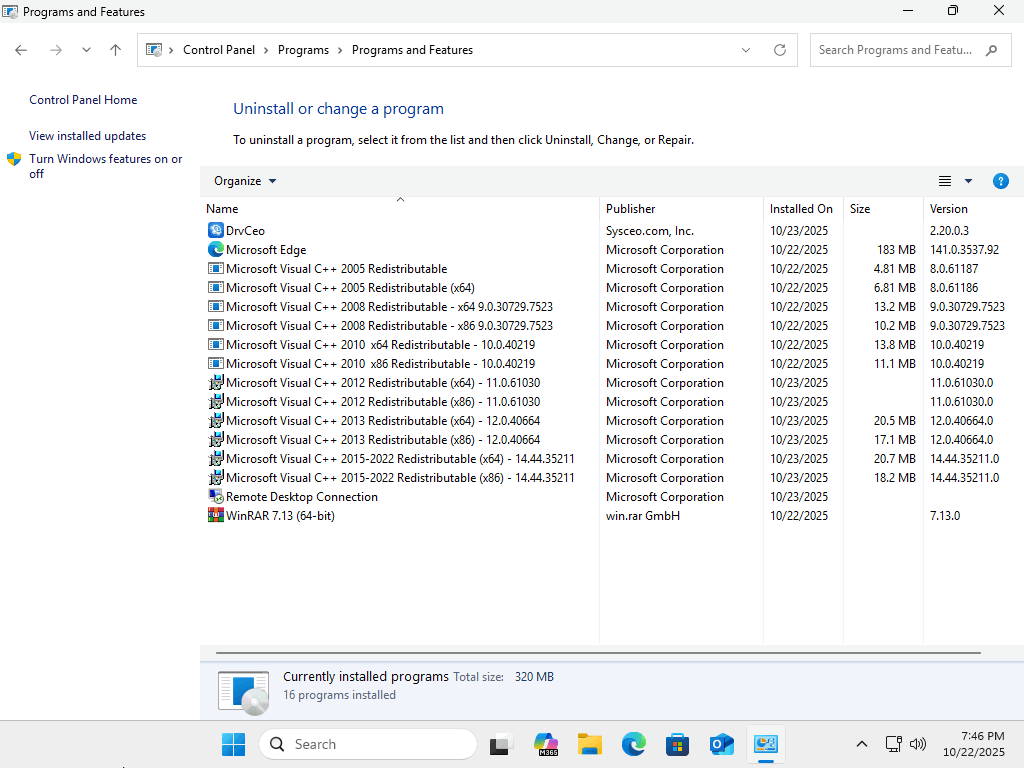
Task: Open File Explorer from the taskbar
Action: (x=590, y=744)
